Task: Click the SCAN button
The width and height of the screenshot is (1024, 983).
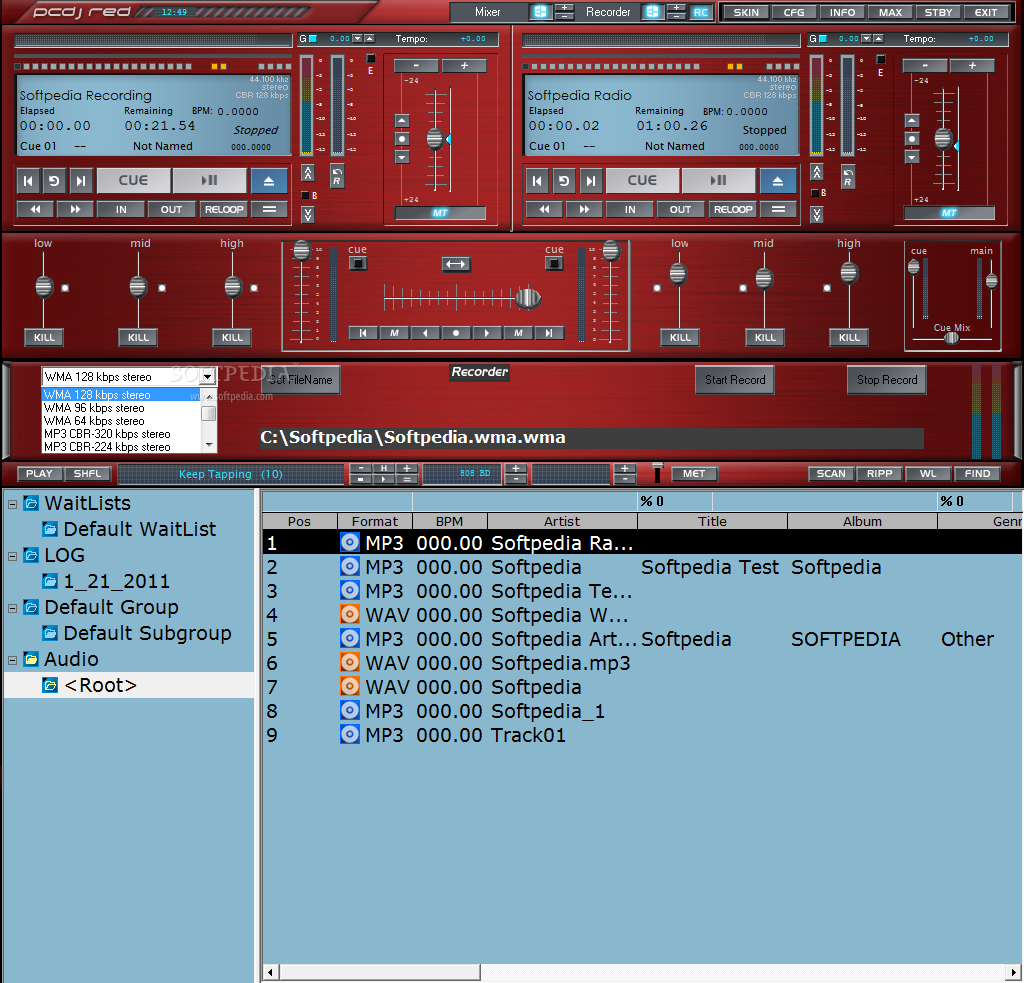Action: (x=831, y=474)
